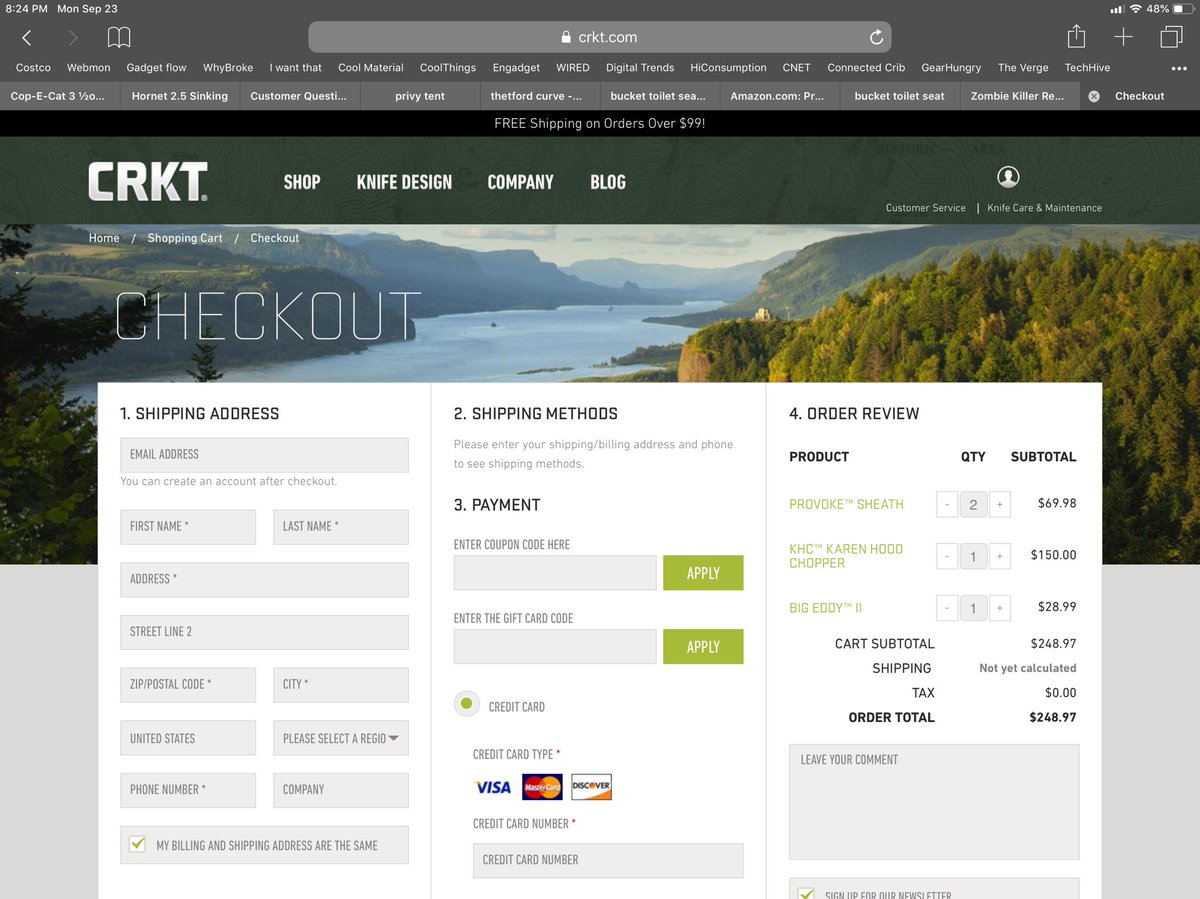The height and width of the screenshot is (899, 1200).
Task: Reload the page with the refresh icon
Action: [876, 38]
